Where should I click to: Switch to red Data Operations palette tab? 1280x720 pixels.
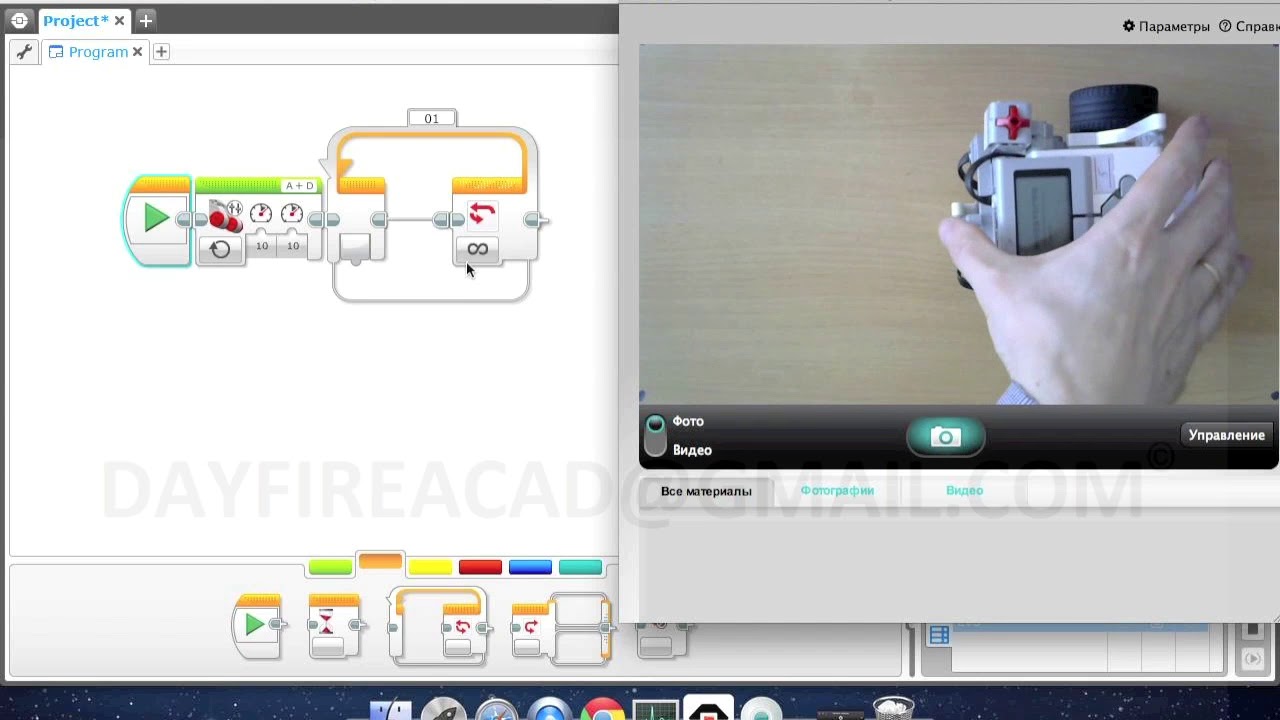[x=480, y=567]
